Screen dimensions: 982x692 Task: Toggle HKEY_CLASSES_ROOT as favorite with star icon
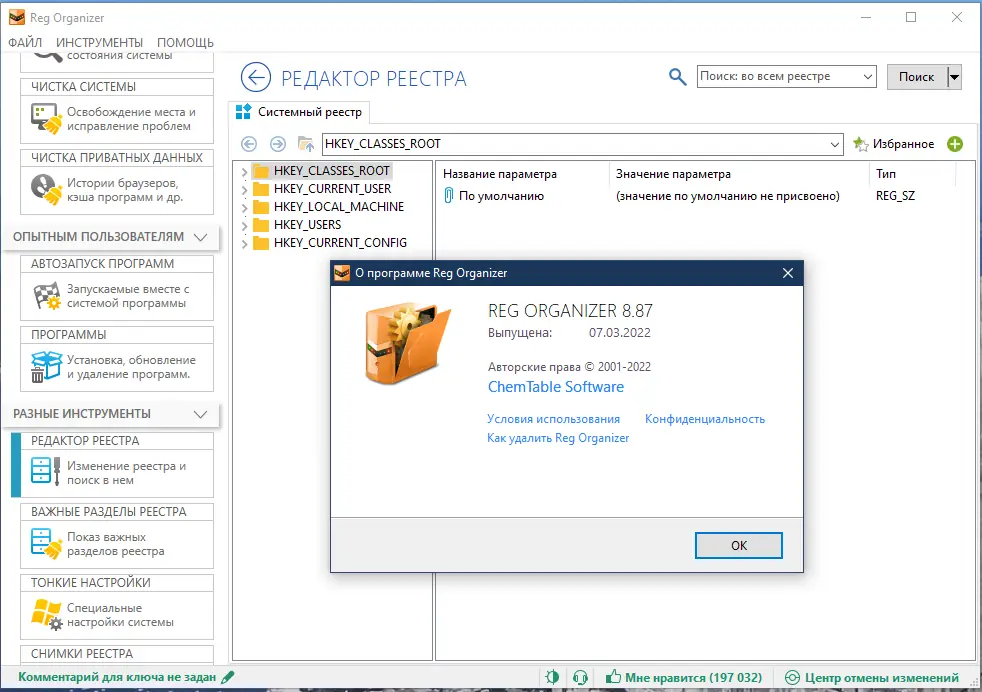[x=859, y=143]
